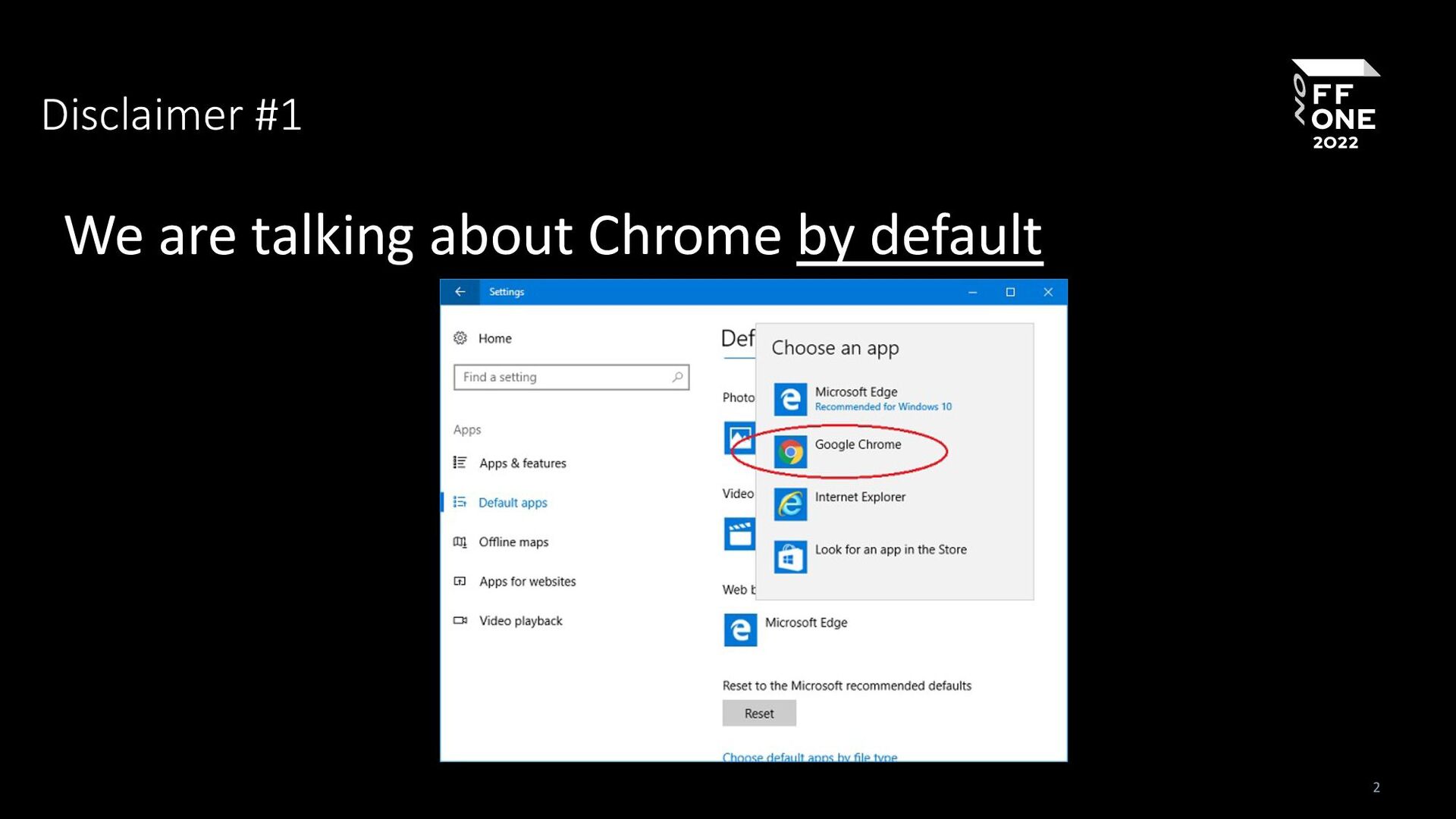Open the Home gear icon
The width and height of the screenshot is (1456, 819).
[x=460, y=338]
